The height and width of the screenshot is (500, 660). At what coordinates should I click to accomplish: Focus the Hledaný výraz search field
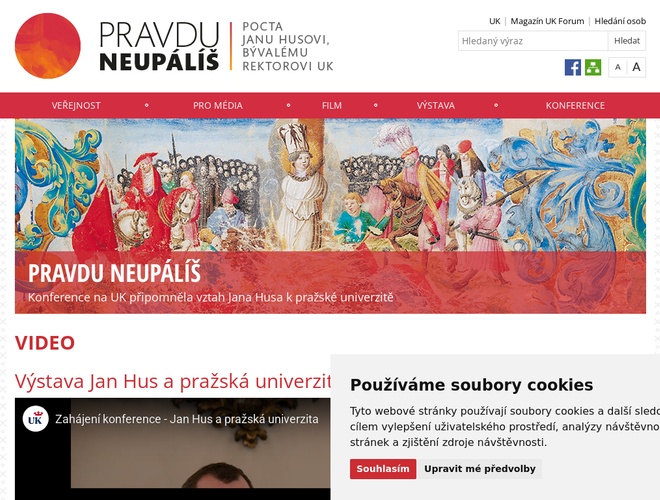pyautogui.click(x=533, y=41)
